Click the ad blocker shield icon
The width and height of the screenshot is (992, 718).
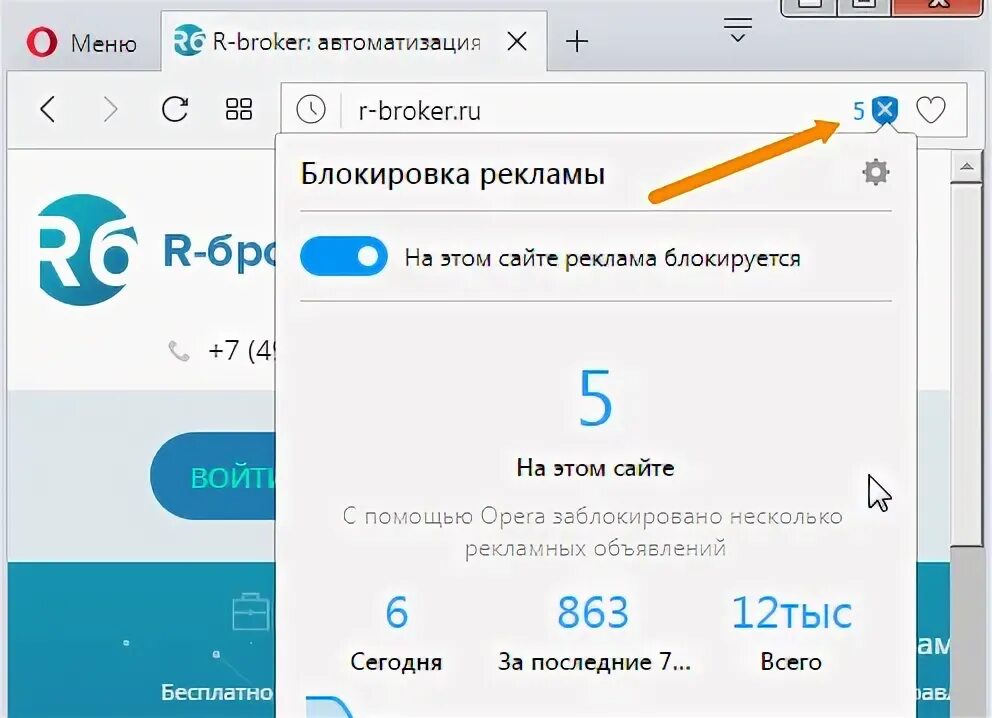click(x=884, y=110)
